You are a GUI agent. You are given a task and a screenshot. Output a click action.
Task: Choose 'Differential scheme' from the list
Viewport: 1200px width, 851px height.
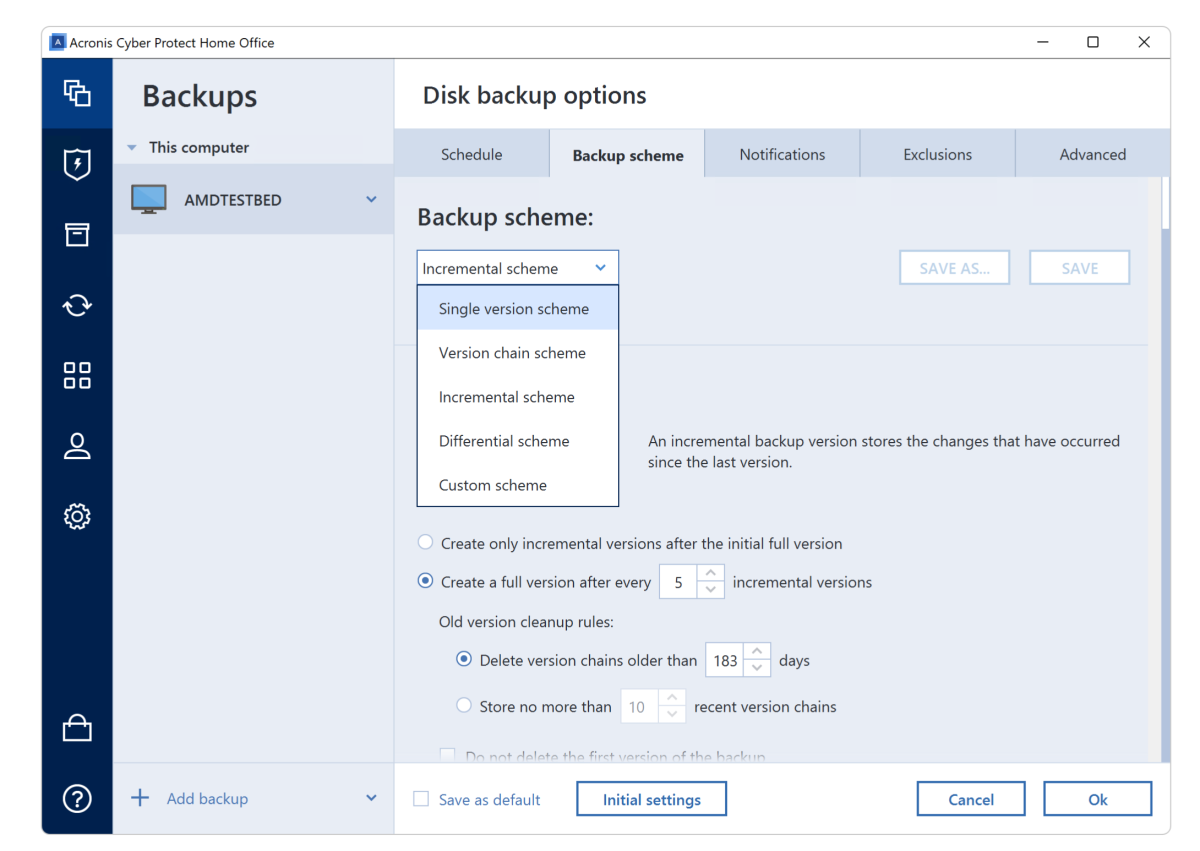click(x=504, y=441)
